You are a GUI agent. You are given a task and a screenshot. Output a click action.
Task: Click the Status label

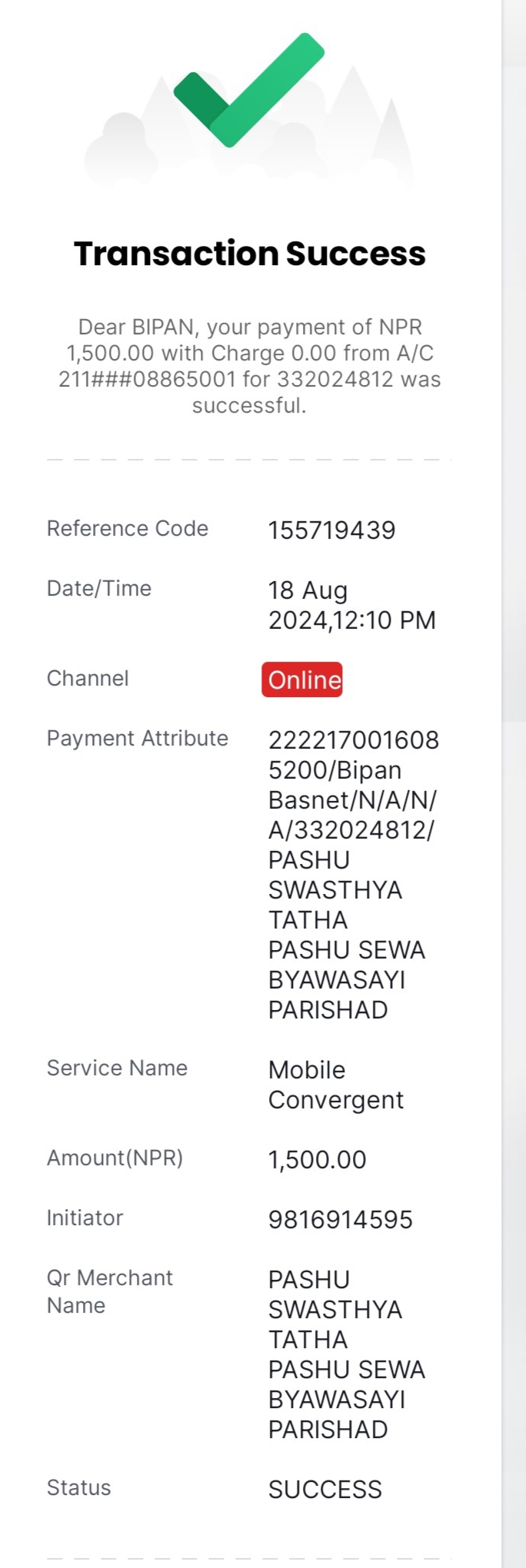coord(78,1488)
